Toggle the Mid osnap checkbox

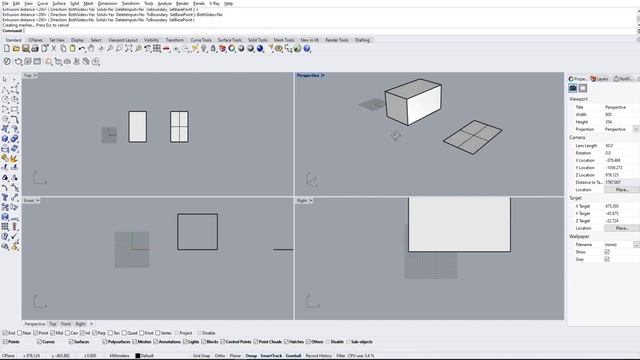point(53,333)
